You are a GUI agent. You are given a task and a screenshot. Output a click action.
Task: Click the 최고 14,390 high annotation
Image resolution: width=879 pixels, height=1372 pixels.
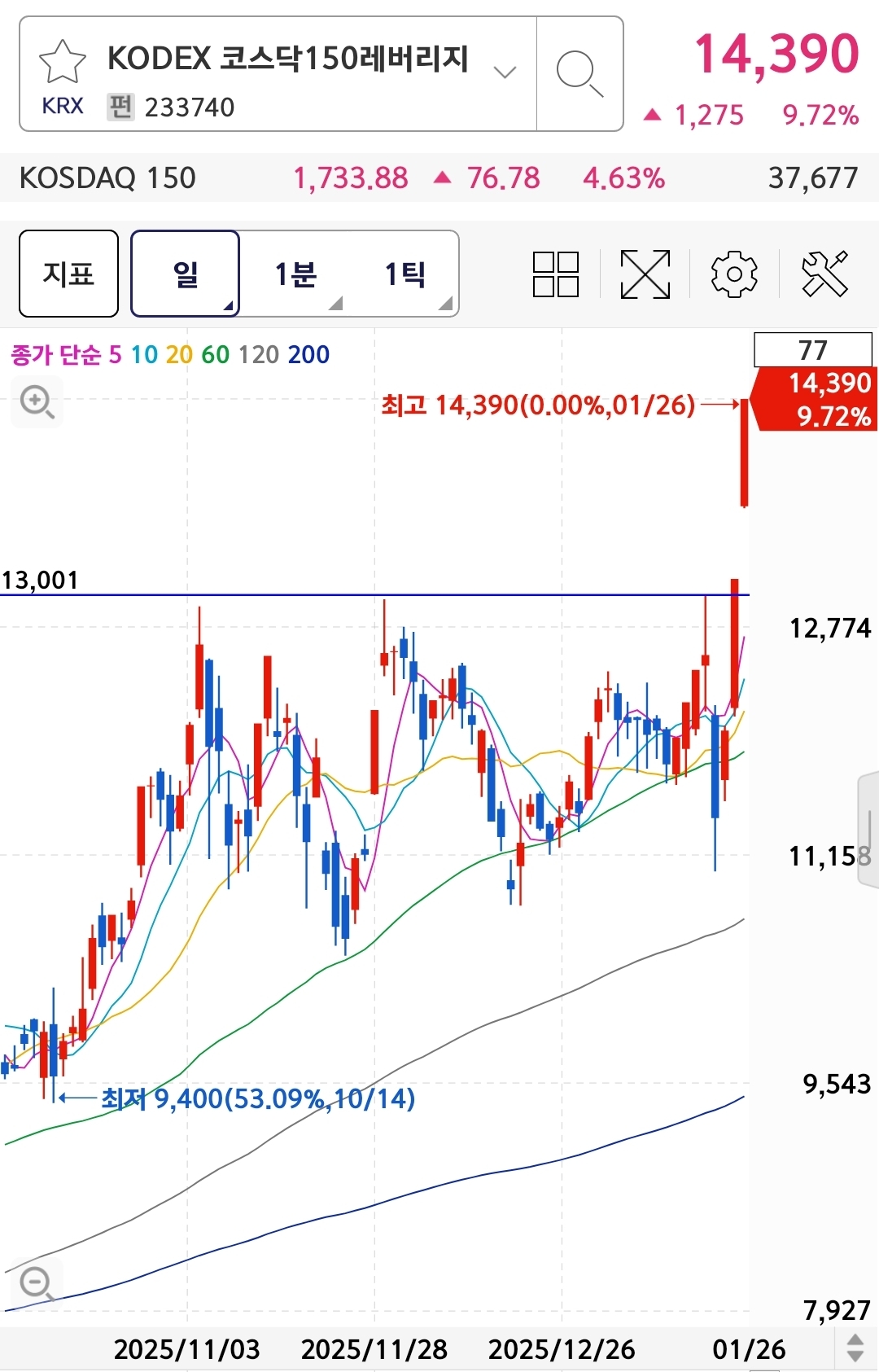click(538, 405)
